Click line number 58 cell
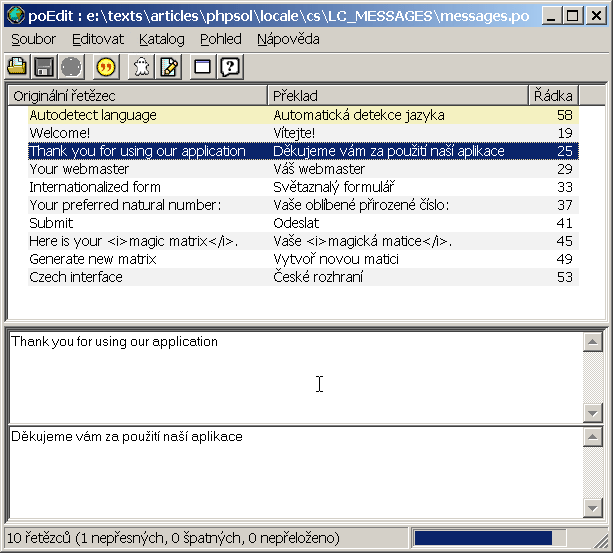 pos(565,115)
